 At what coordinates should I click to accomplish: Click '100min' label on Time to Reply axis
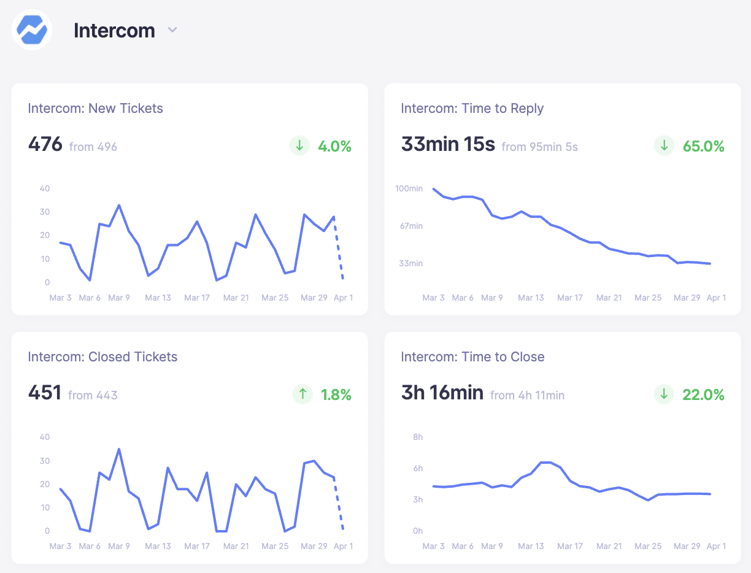[x=409, y=188]
